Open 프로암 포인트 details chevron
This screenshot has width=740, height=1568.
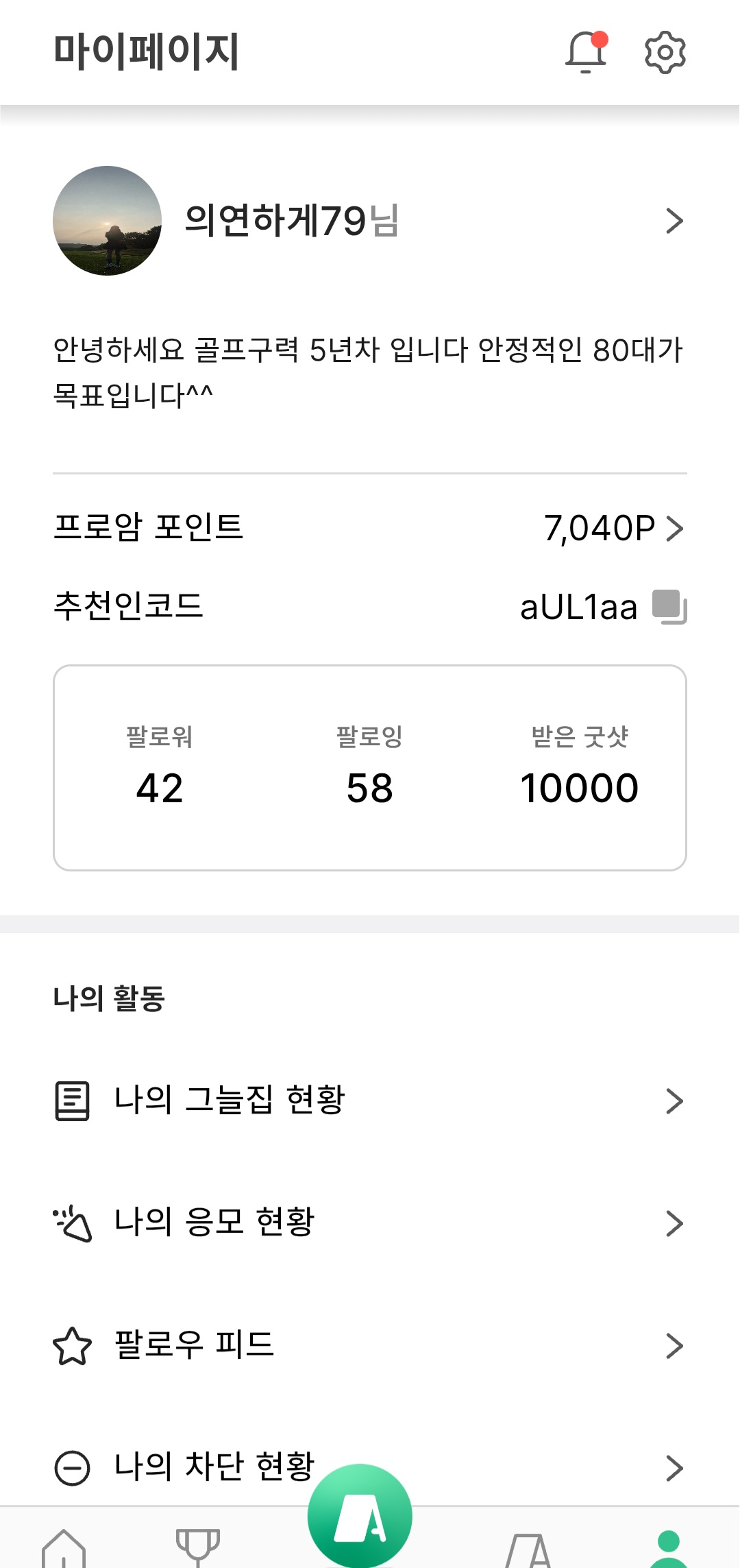click(675, 529)
